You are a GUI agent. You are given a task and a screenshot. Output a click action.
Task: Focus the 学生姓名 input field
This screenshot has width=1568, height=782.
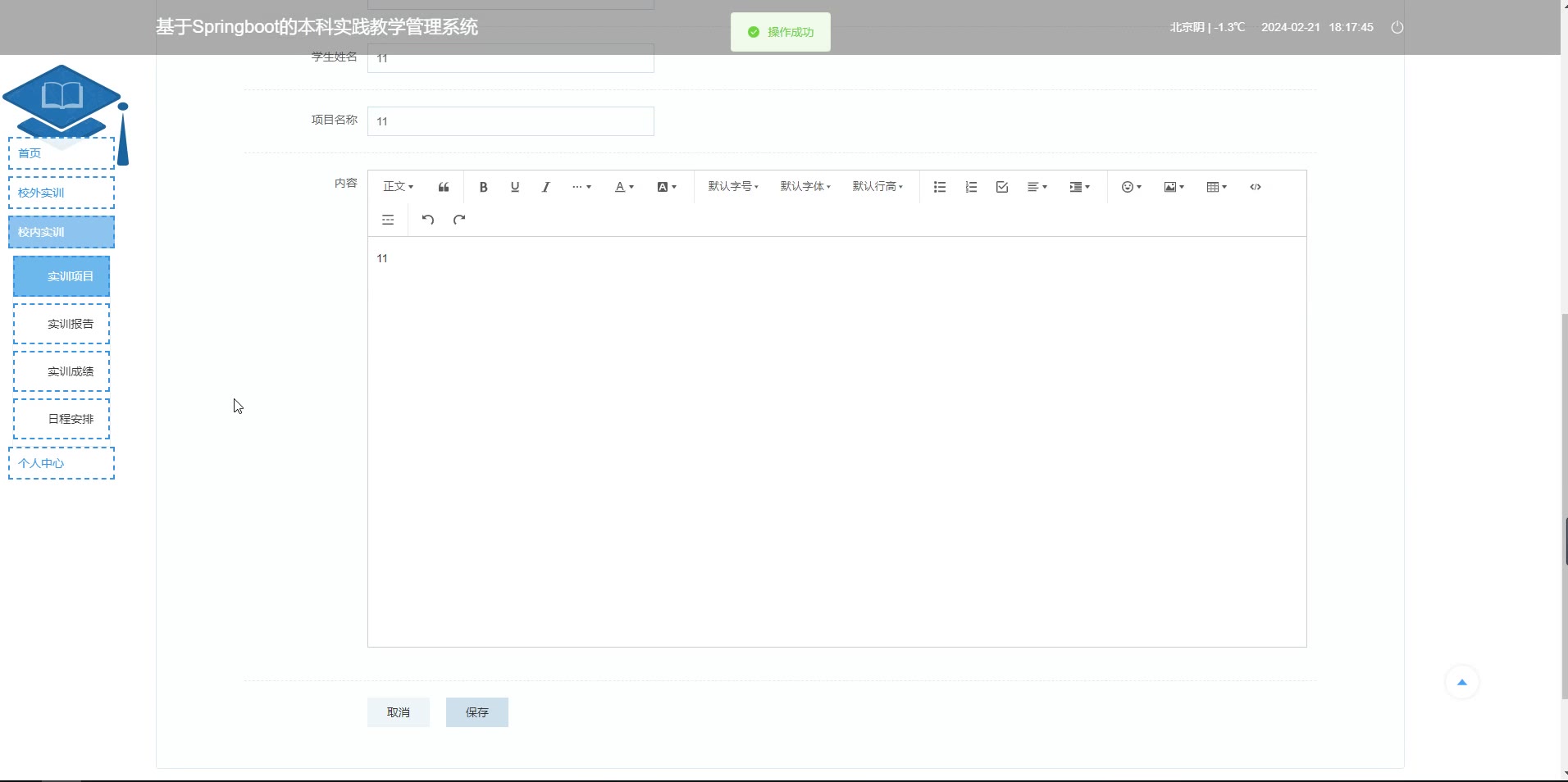pyautogui.click(x=511, y=58)
